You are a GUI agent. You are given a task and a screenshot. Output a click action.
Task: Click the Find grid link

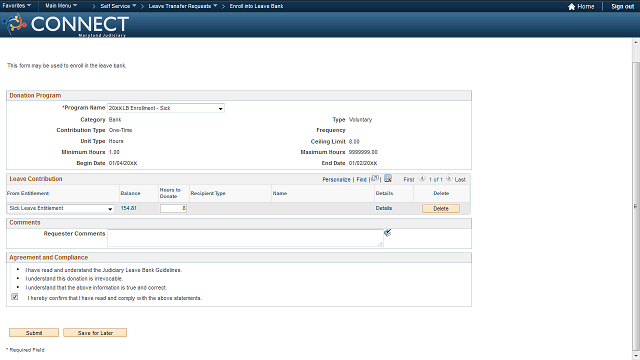tap(361, 180)
